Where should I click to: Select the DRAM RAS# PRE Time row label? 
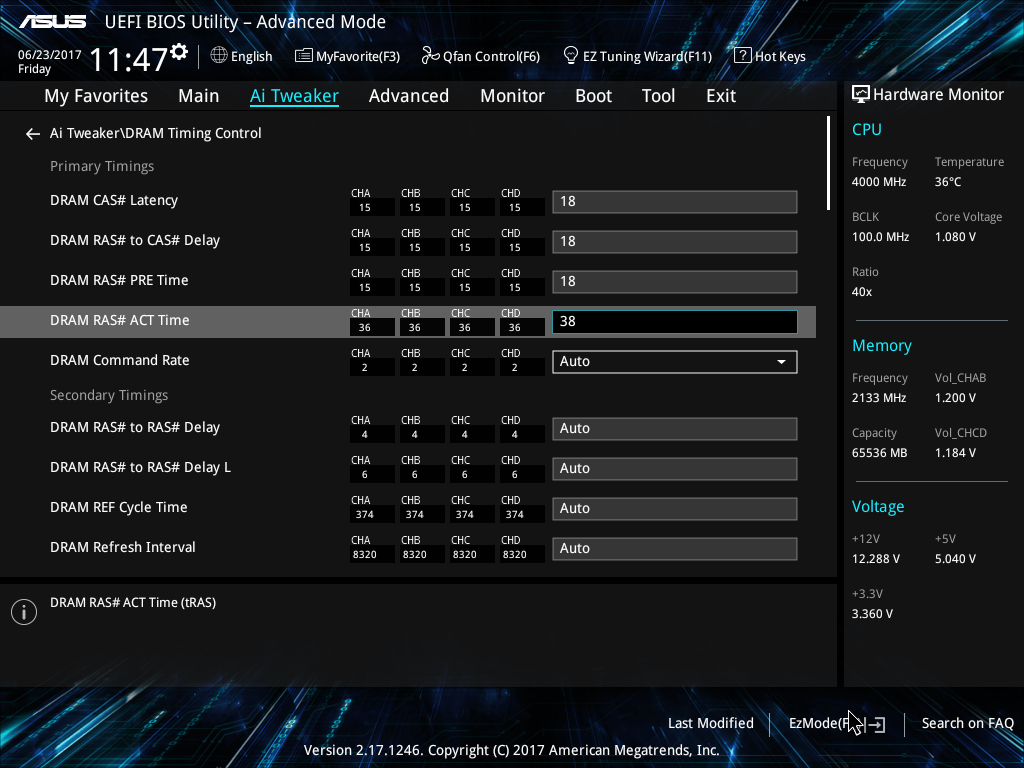tap(119, 280)
